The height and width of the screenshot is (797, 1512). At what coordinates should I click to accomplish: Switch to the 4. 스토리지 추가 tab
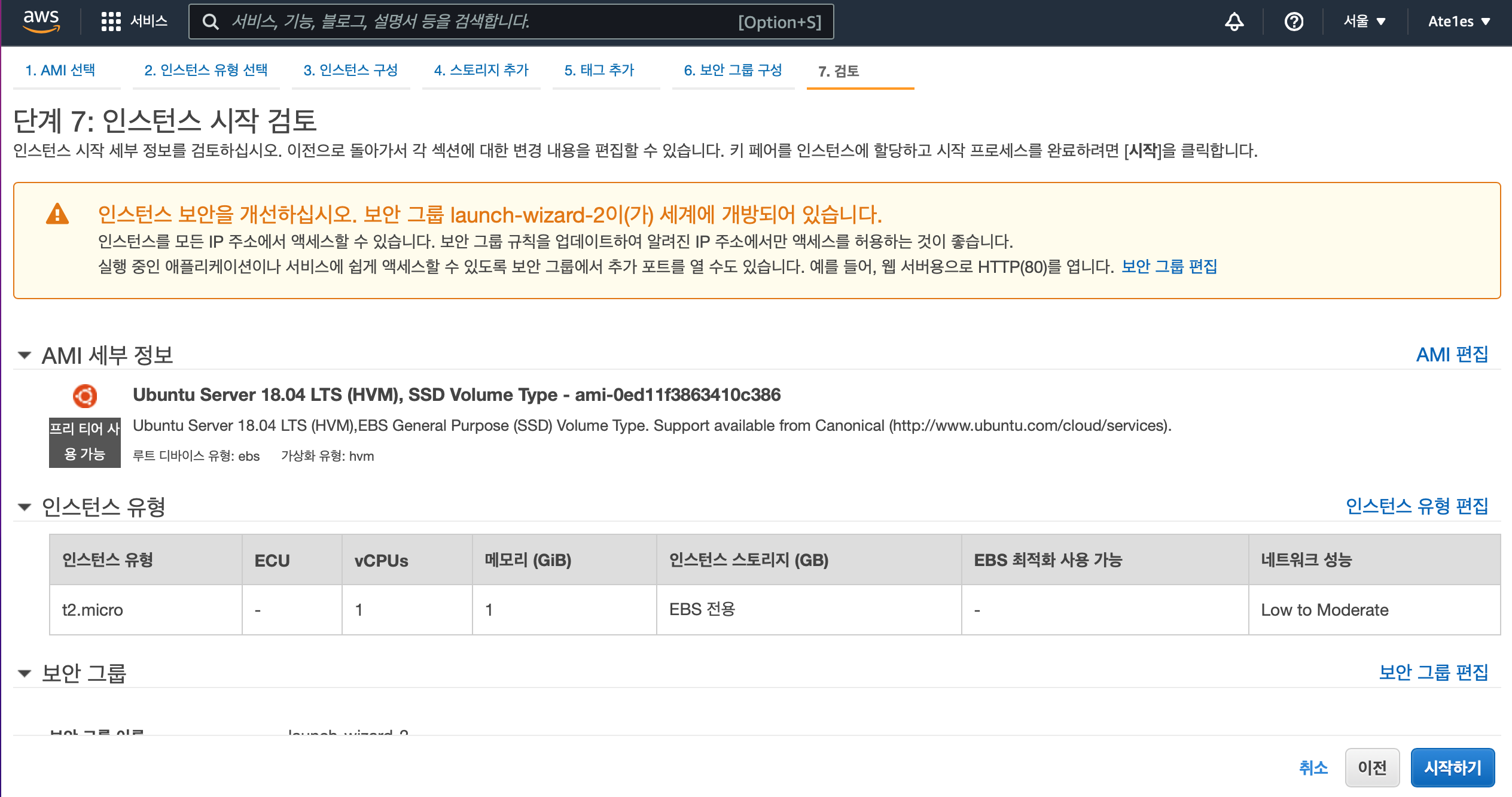click(481, 71)
